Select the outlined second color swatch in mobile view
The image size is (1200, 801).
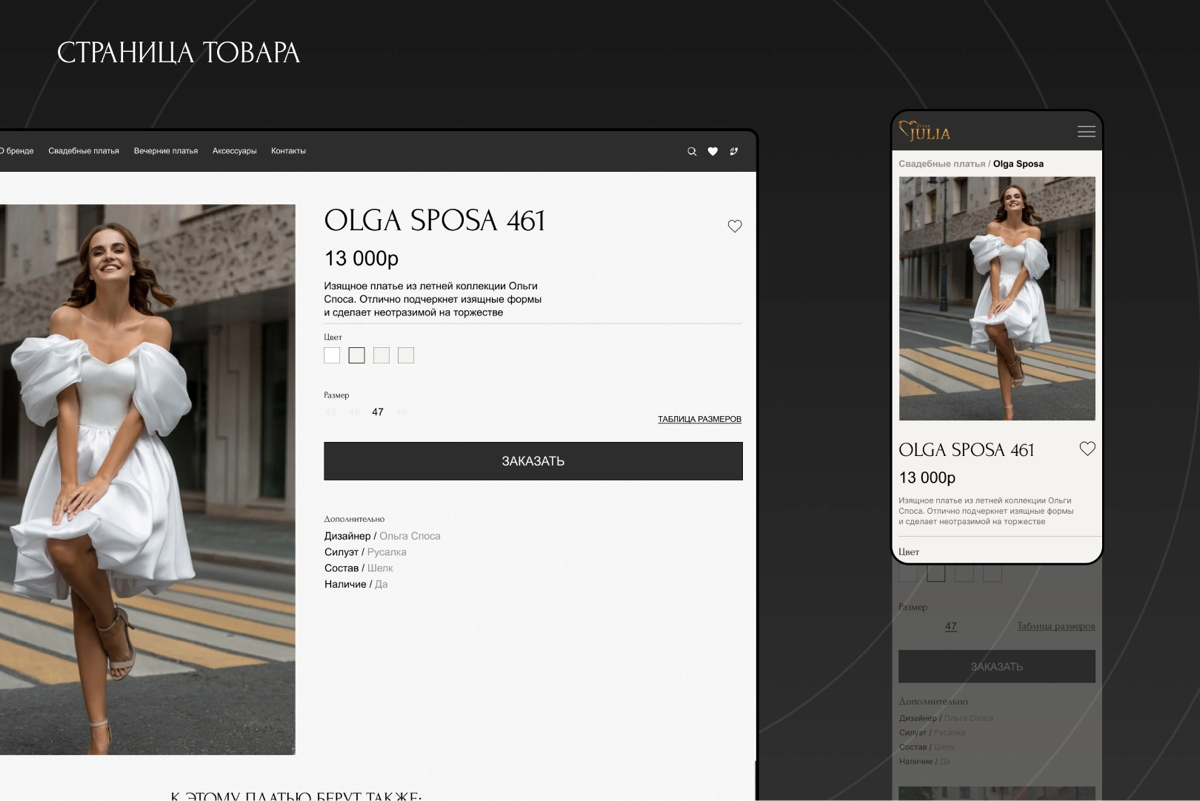click(936, 573)
